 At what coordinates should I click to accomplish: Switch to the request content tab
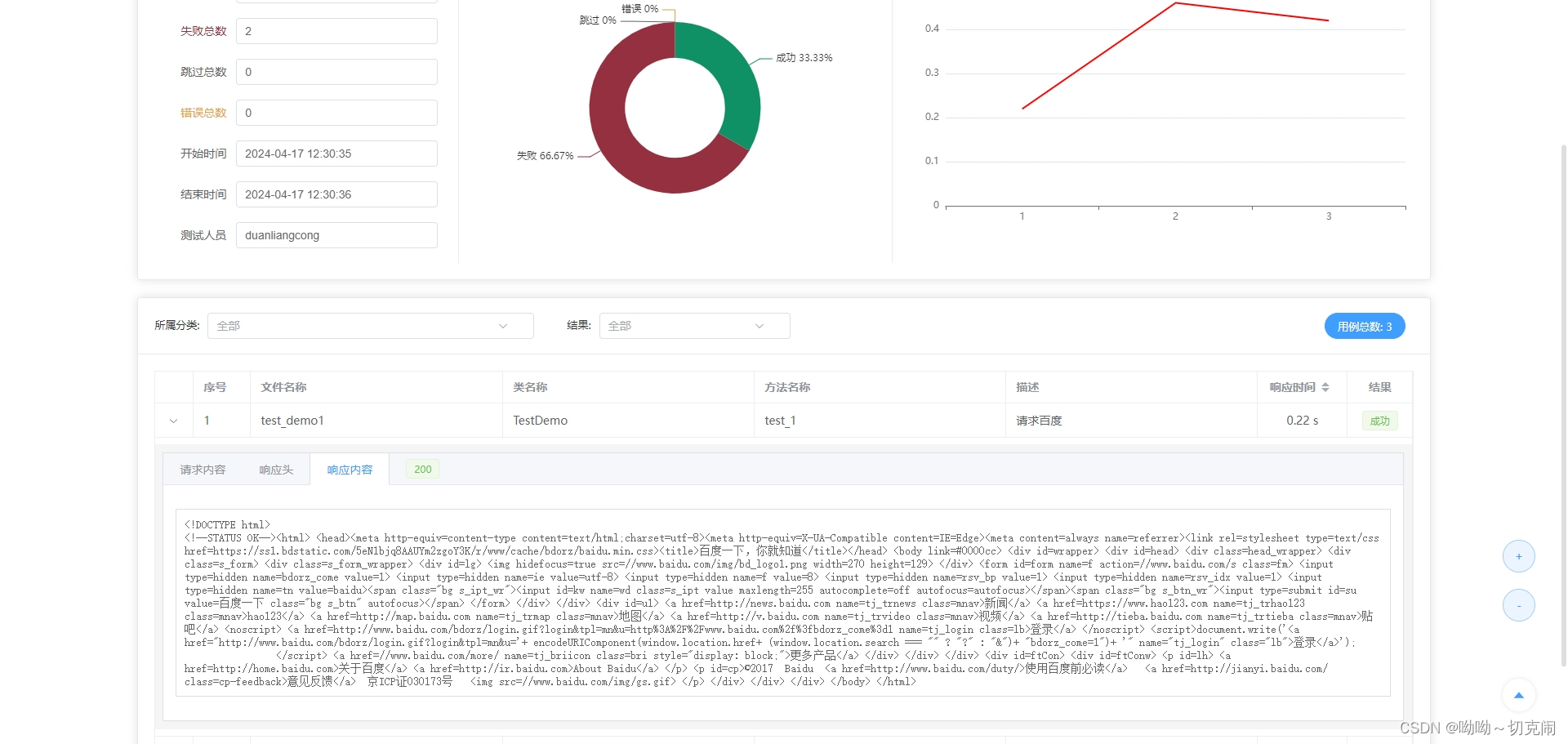203,470
